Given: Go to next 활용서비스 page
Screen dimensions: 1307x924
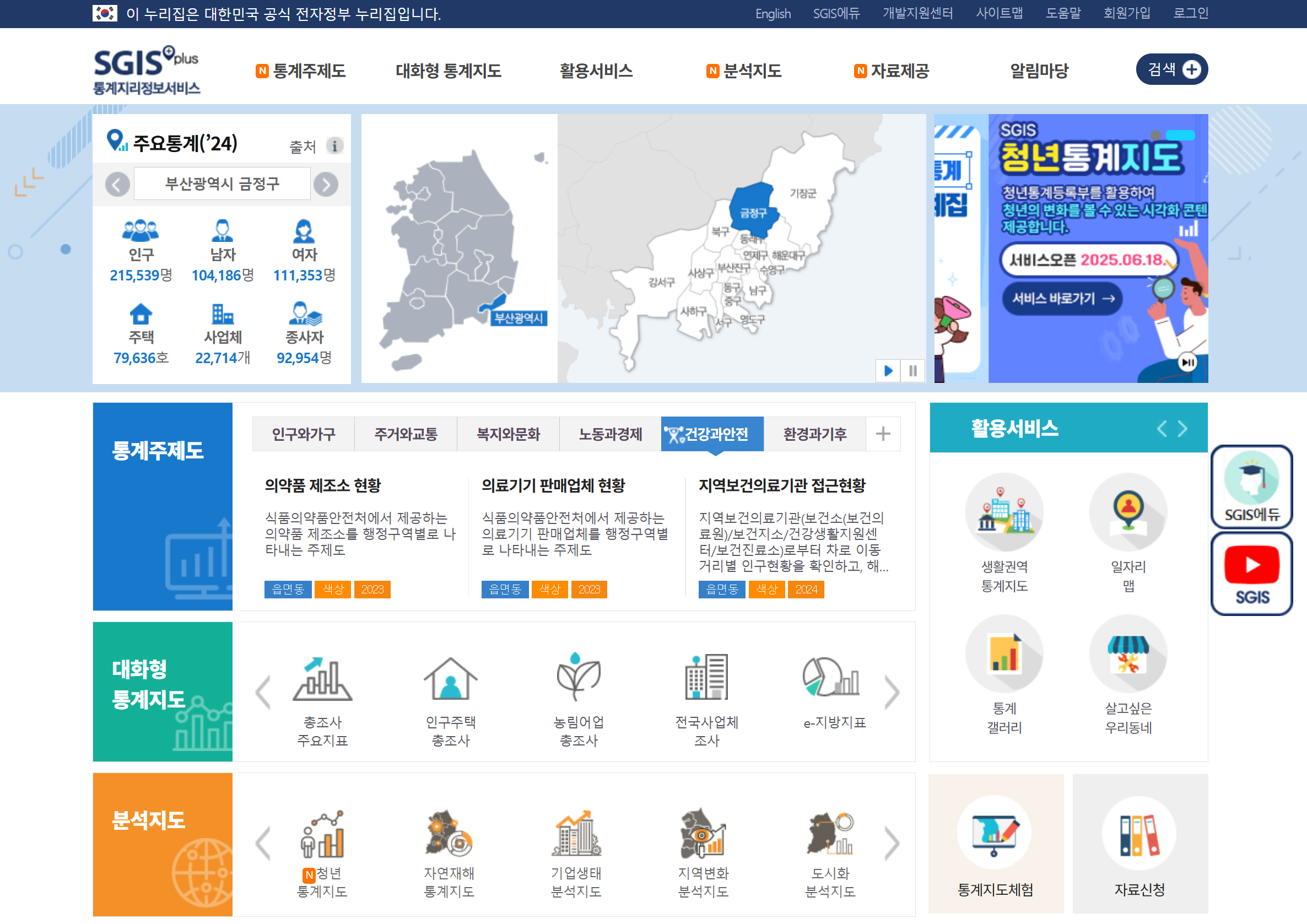Looking at the screenshot, I should click(1182, 429).
